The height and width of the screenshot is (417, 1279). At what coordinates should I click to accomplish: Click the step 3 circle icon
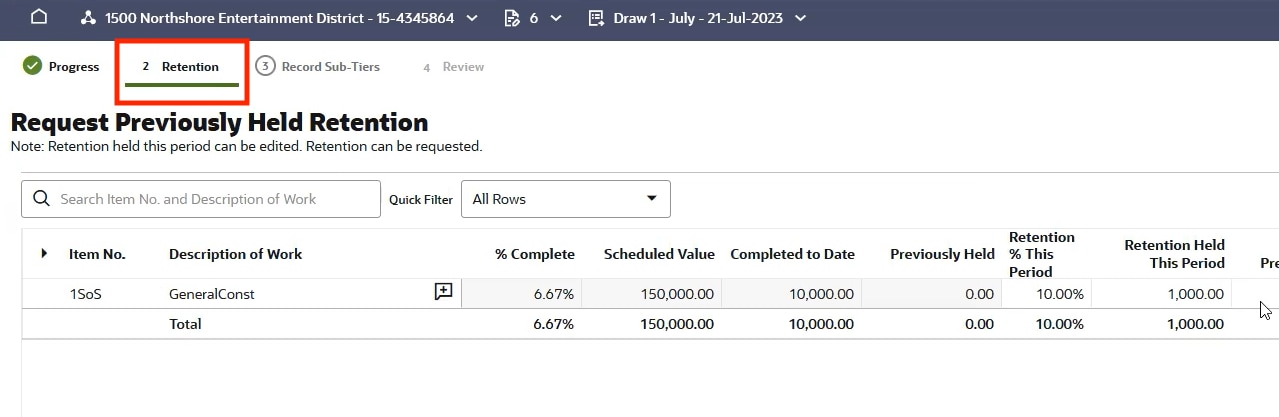265,67
